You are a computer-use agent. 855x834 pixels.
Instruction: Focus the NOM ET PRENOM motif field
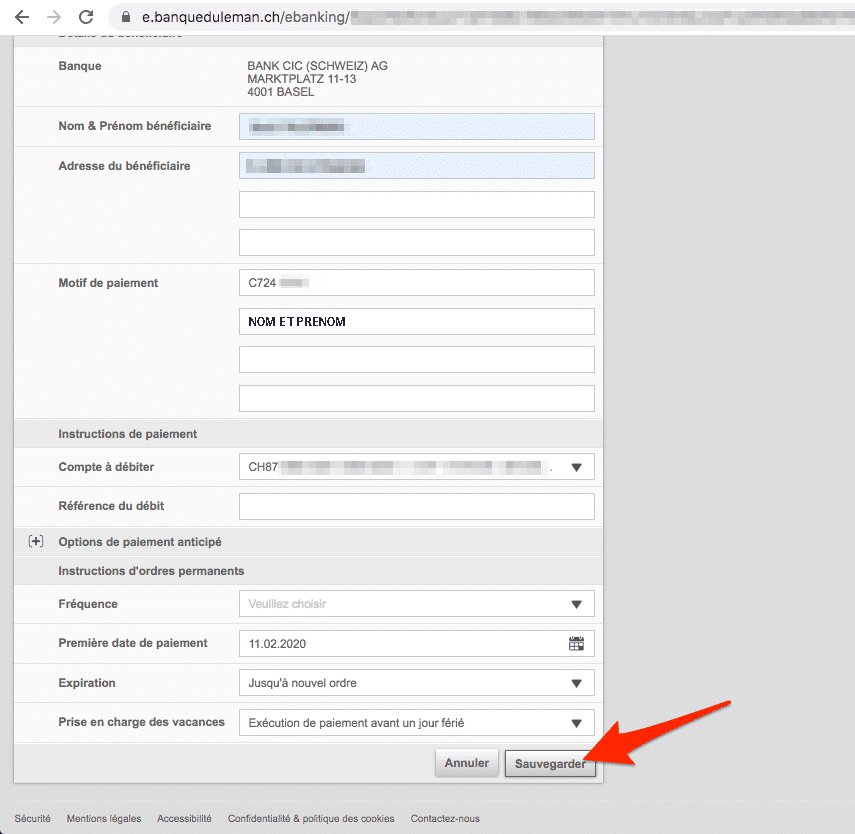coord(417,322)
